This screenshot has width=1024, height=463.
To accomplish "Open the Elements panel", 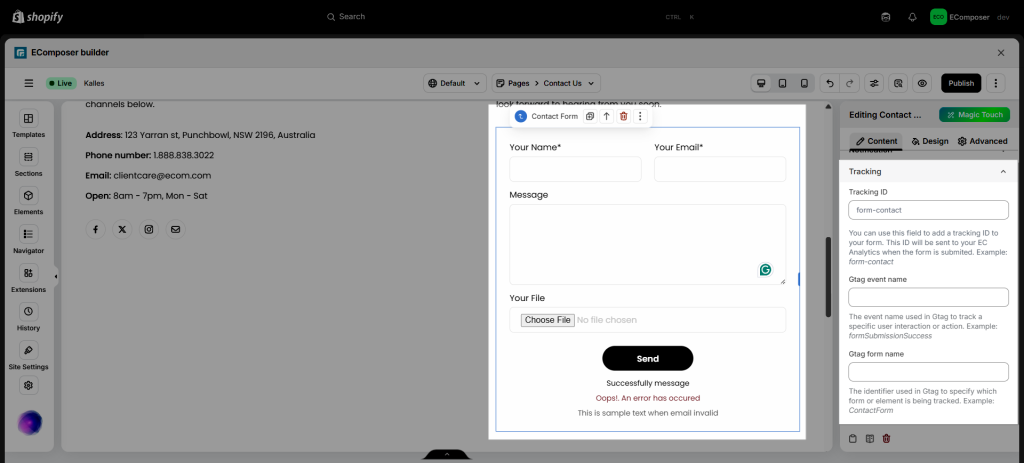I will (28, 202).
